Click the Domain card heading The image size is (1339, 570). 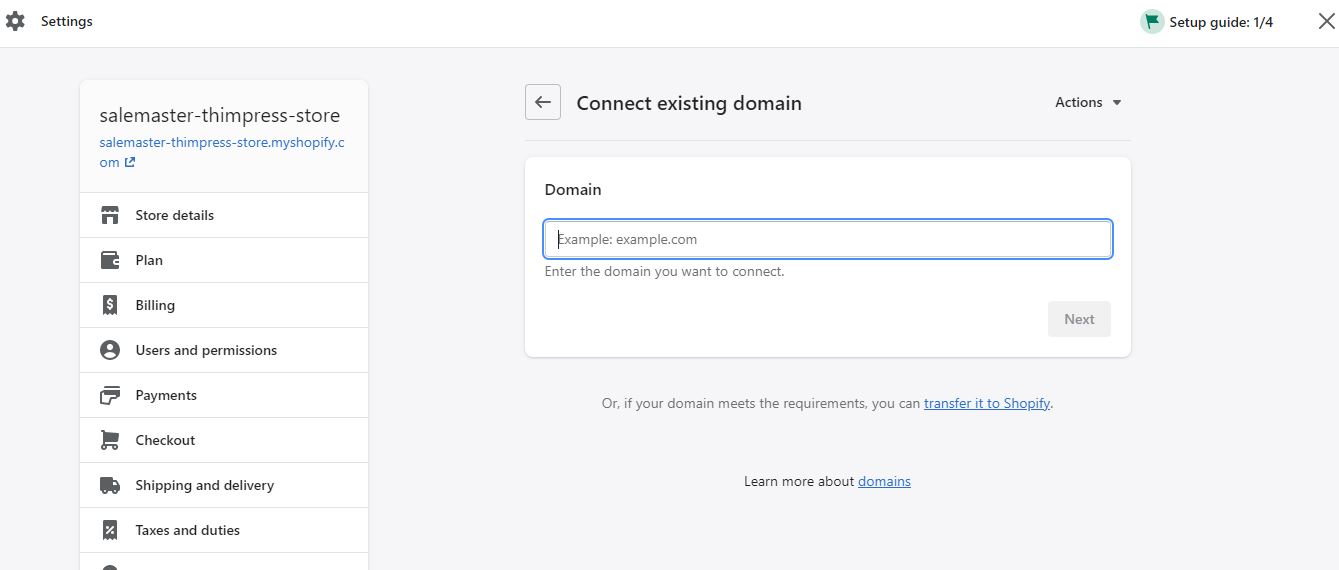(x=573, y=189)
